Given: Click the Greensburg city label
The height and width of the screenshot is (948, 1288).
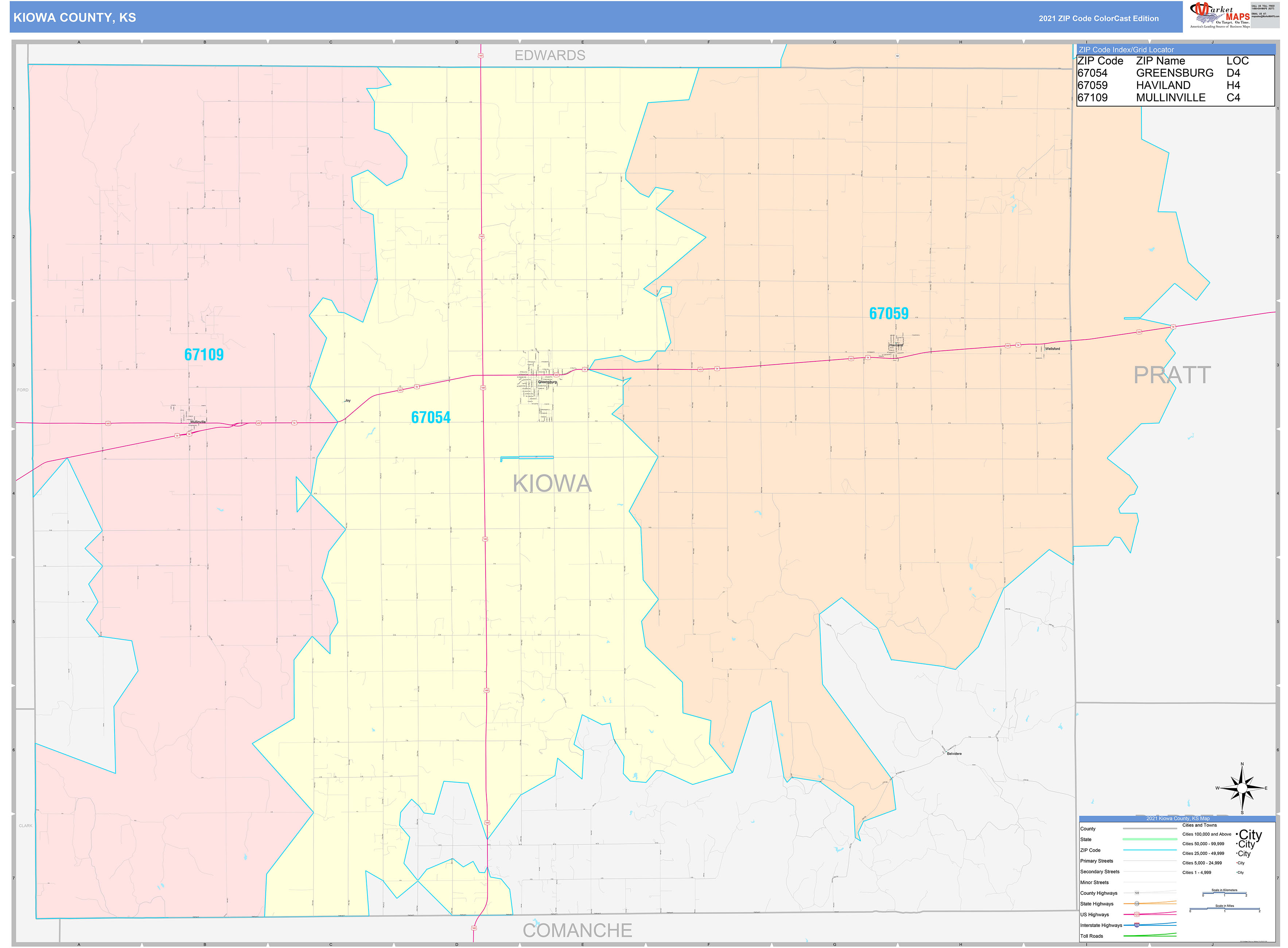Looking at the screenshot, I should pos(548,382).
